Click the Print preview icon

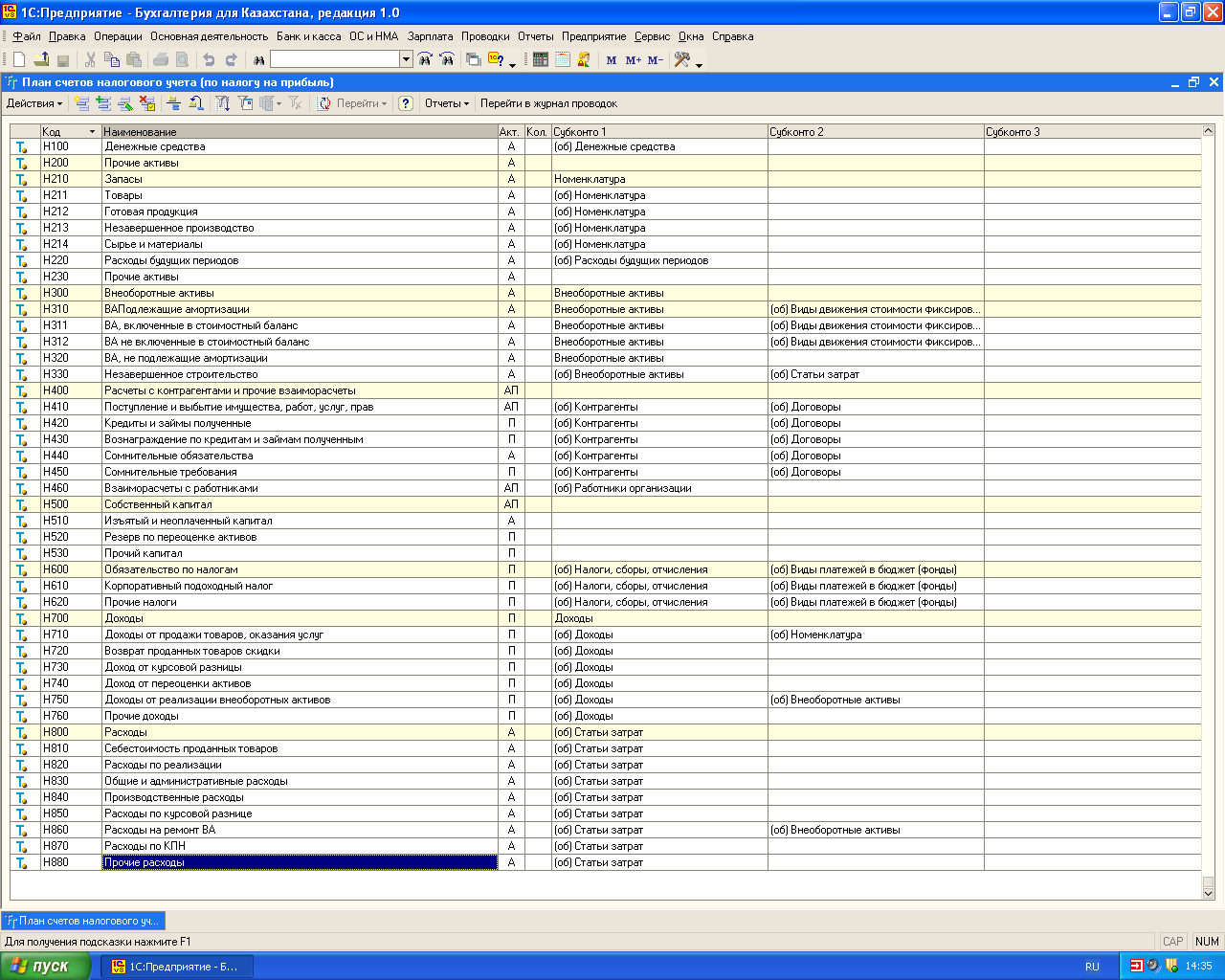point(182,59)
